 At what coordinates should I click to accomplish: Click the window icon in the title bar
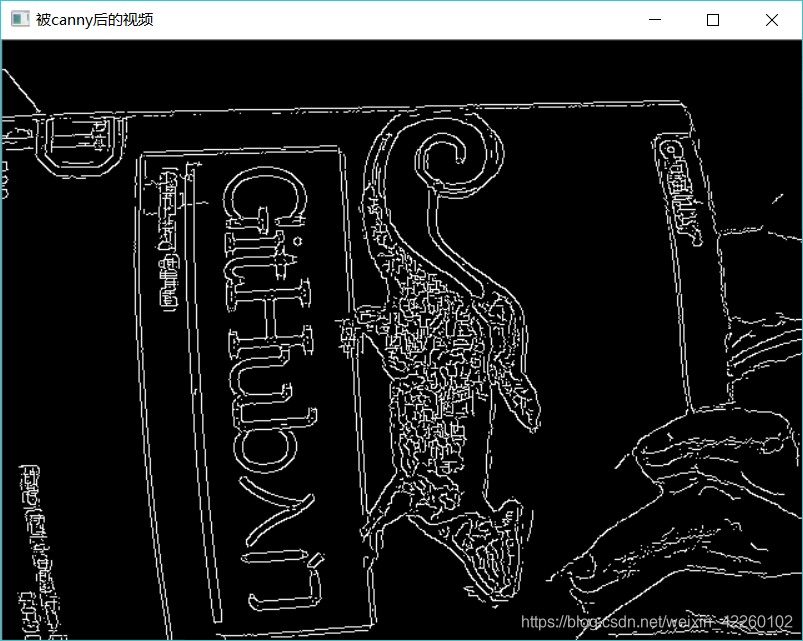click(x=20, y=19)
